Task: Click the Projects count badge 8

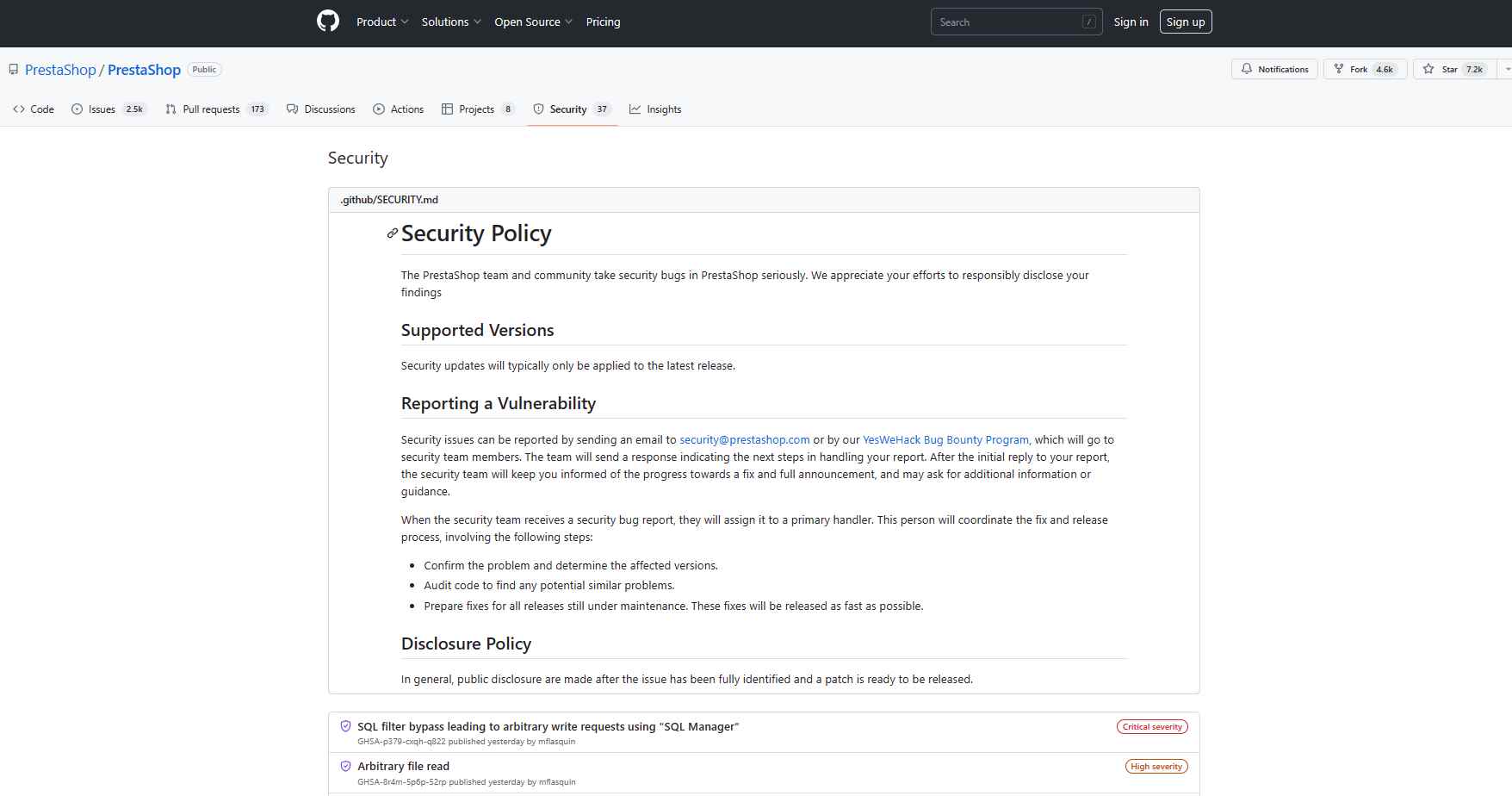Action: (x=508, y=109)
